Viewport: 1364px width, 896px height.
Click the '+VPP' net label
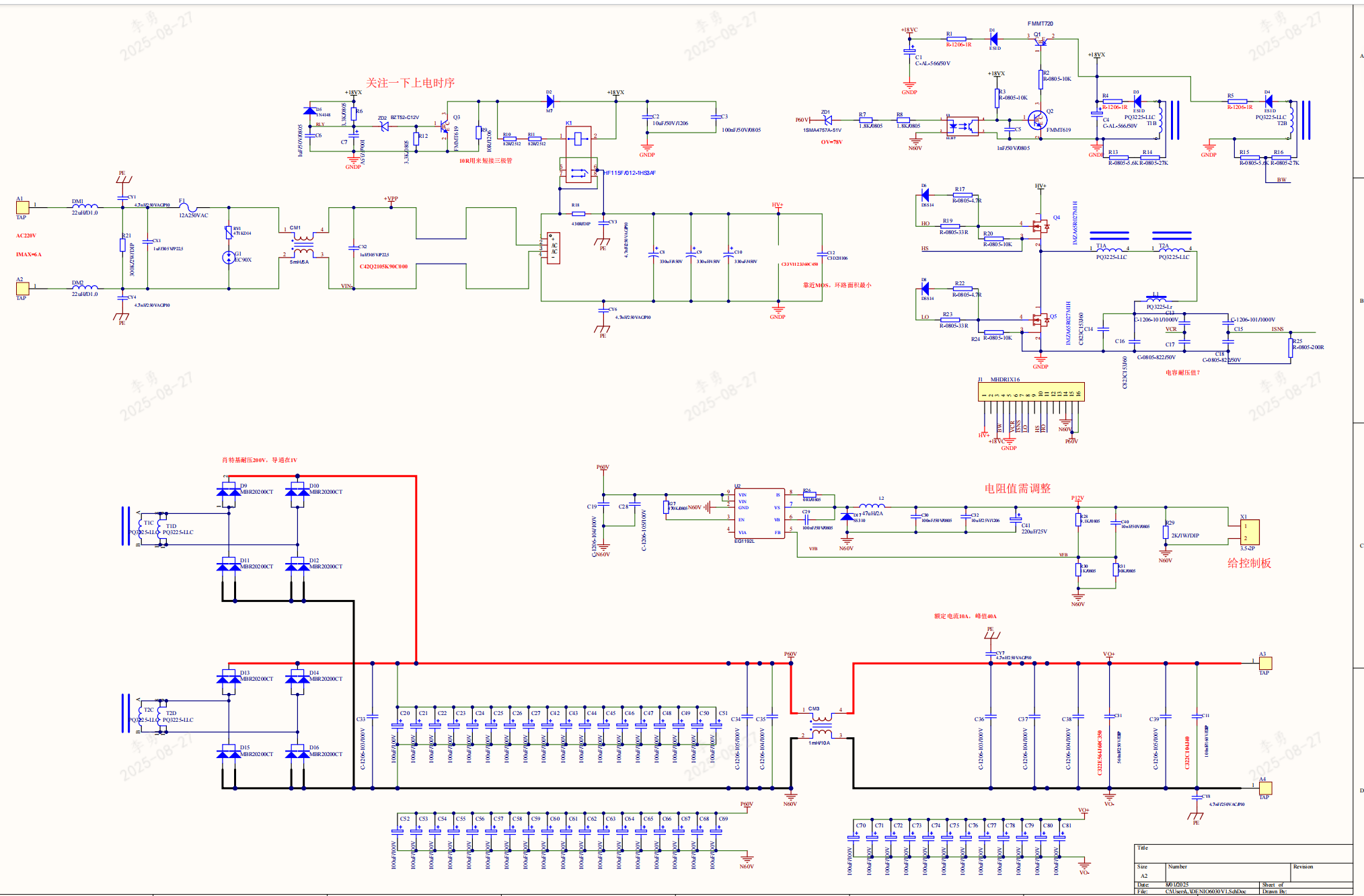[x=391, y=198]
